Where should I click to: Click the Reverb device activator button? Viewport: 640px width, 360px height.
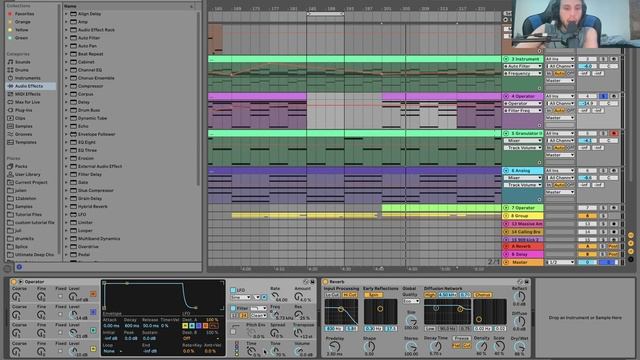pos(325,282)
